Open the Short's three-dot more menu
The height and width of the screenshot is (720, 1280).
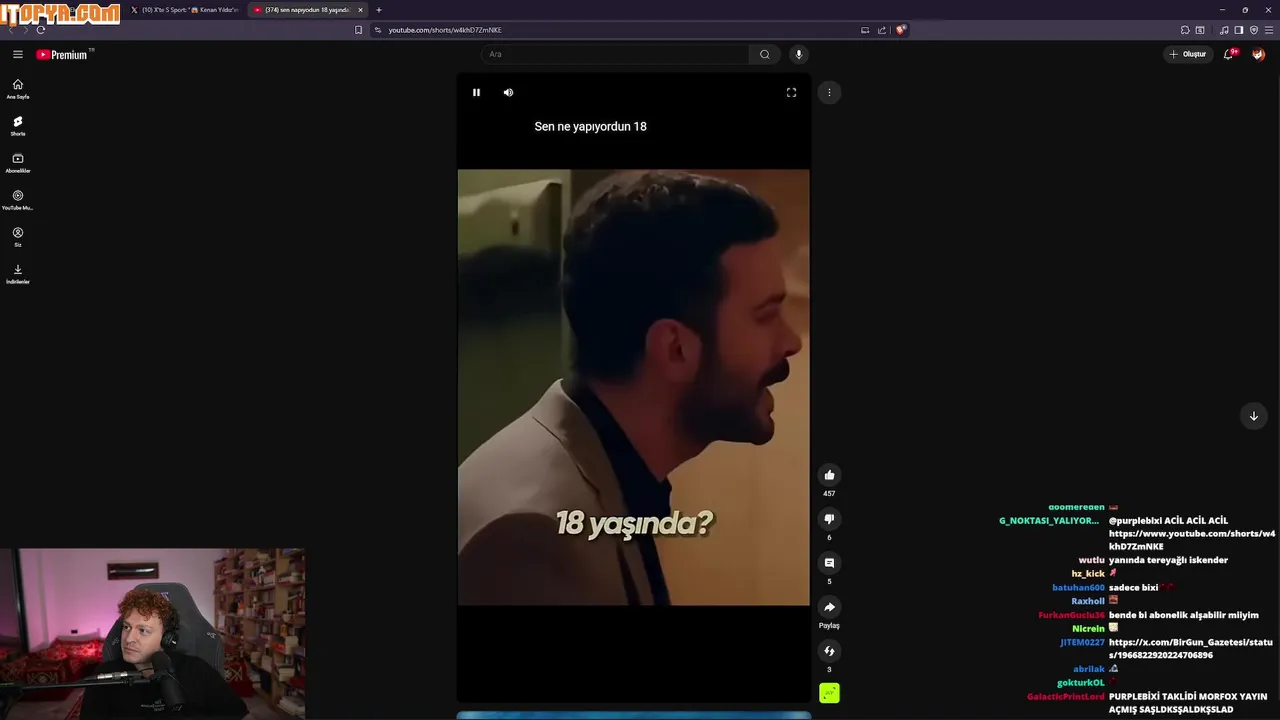tap(829, 92)
